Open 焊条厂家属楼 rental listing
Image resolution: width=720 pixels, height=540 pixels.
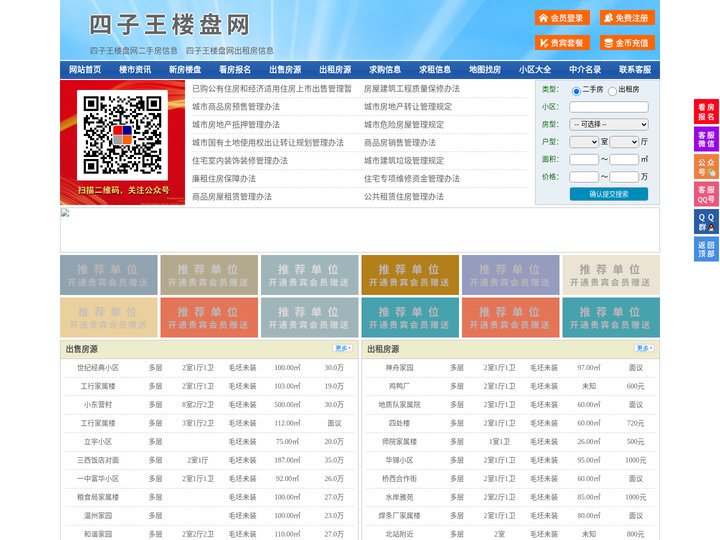[x=399, y=516]
